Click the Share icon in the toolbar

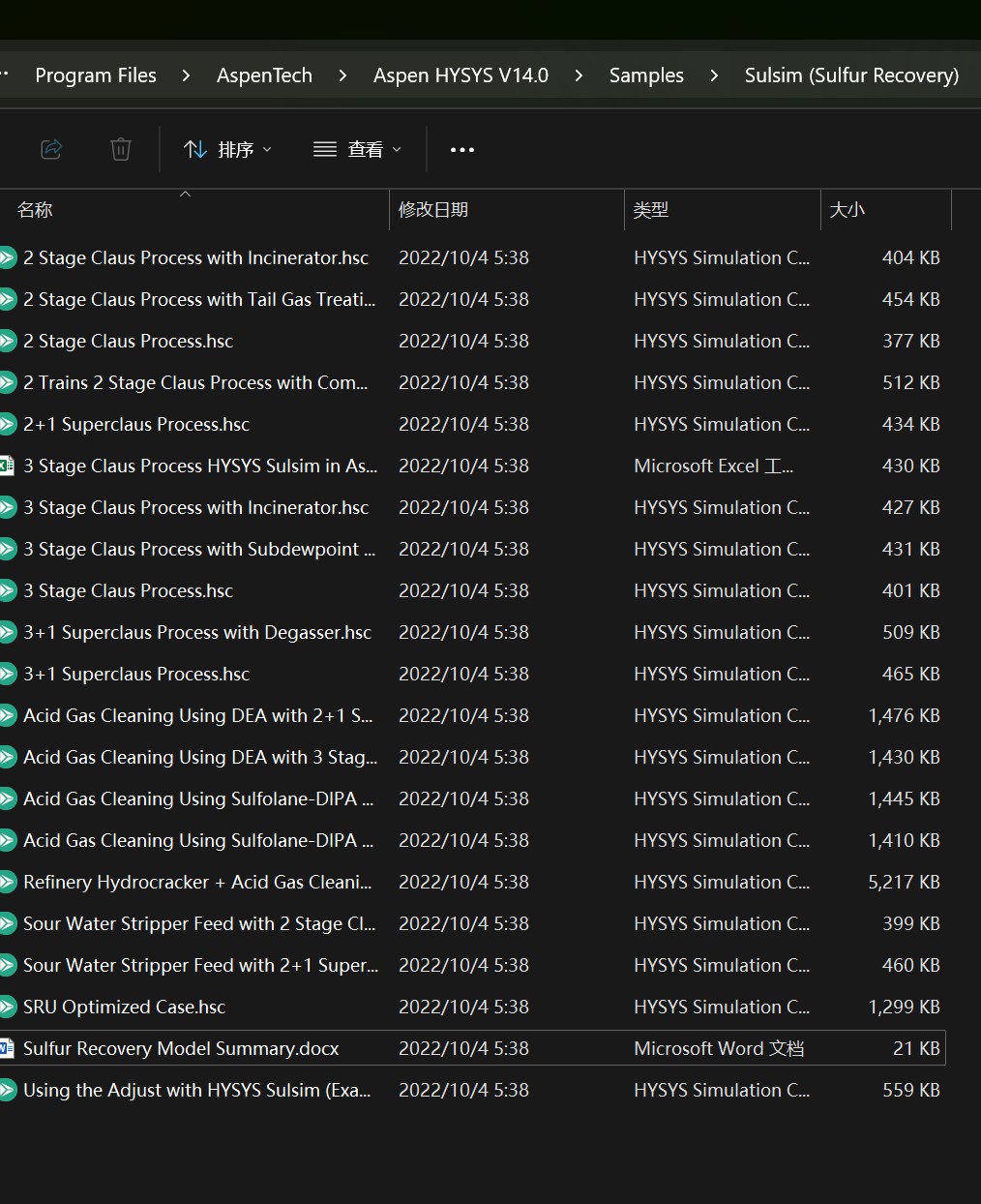[51, 149]
